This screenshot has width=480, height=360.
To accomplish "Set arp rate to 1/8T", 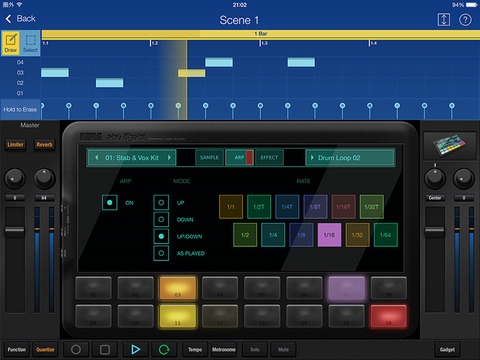I will point(315,207).
